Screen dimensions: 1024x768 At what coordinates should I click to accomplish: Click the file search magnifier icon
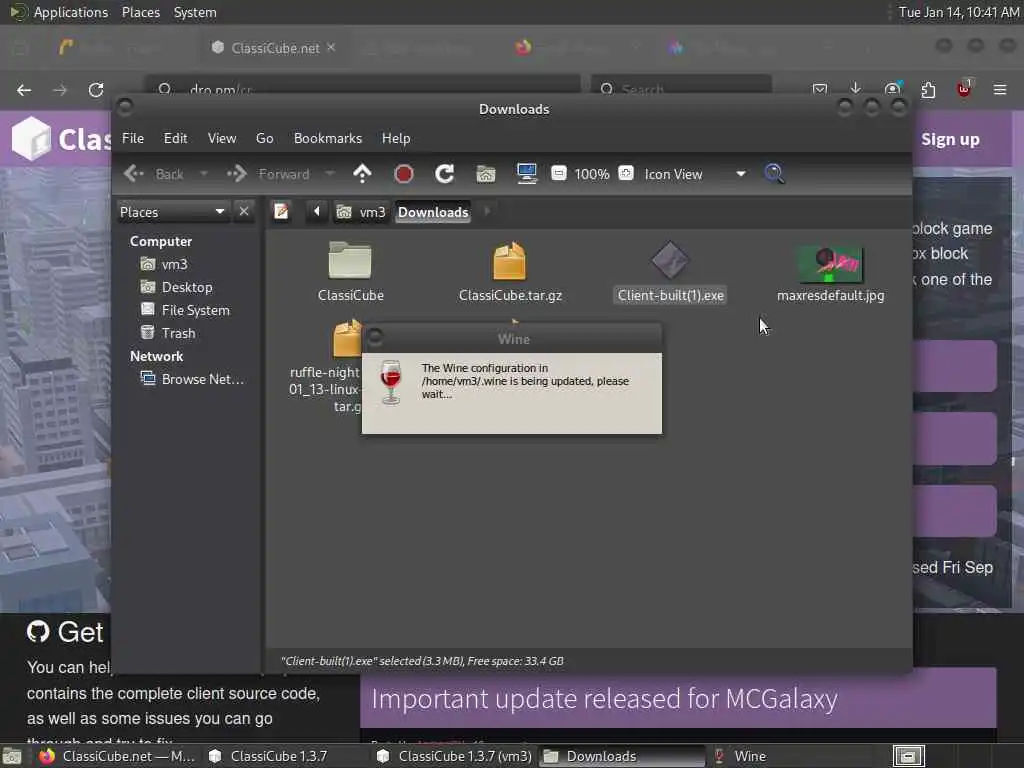774,174
